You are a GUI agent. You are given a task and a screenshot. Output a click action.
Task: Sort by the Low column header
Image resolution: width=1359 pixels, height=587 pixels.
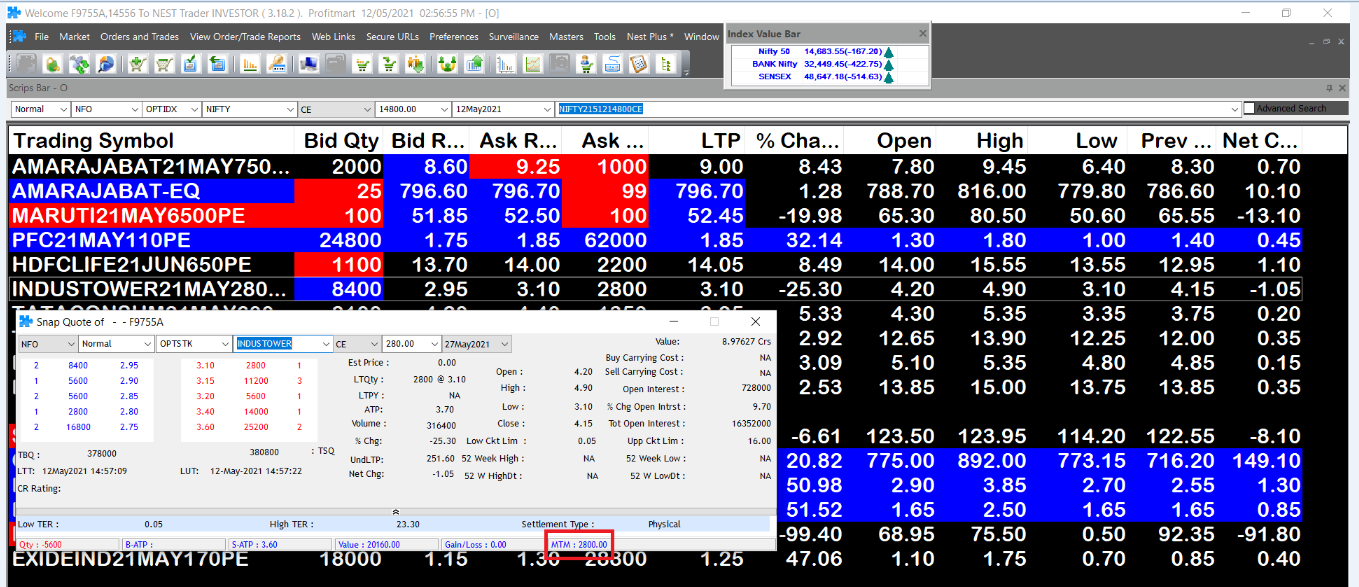click(x=1073, y=141)
